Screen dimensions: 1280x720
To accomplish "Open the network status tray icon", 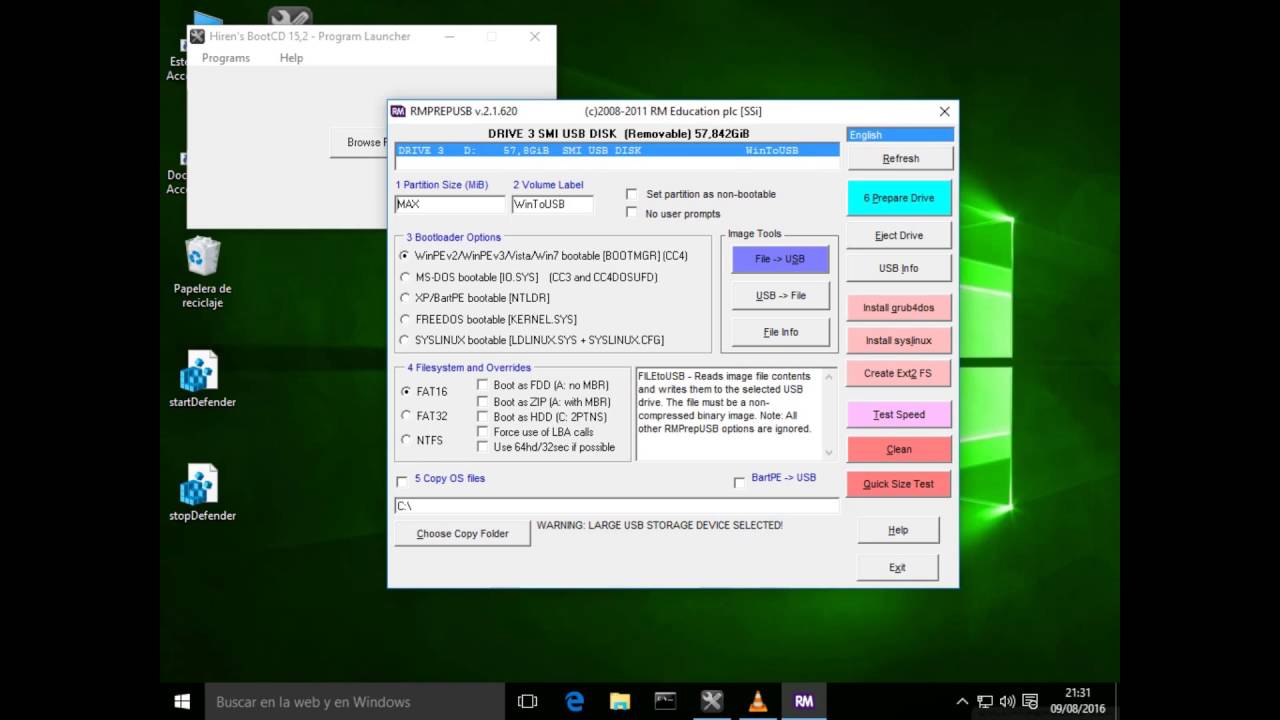I will 985,702.
